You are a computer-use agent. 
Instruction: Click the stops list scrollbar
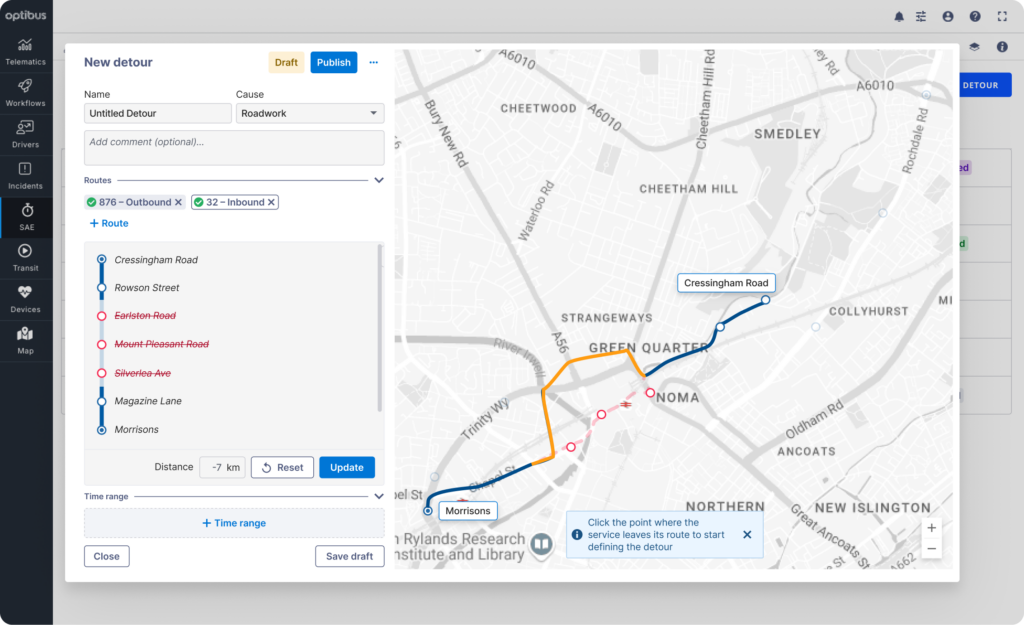click(x=380, y=329)
